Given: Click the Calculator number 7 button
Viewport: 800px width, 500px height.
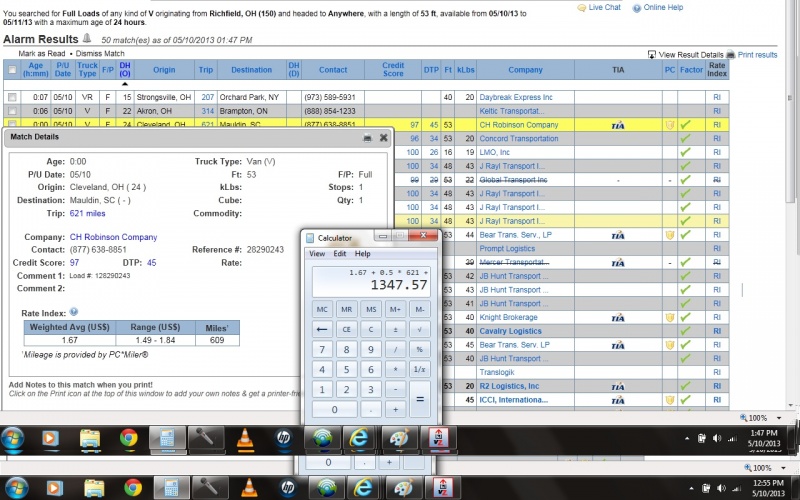Looking at the screenshot, I should tap(322, 349).
